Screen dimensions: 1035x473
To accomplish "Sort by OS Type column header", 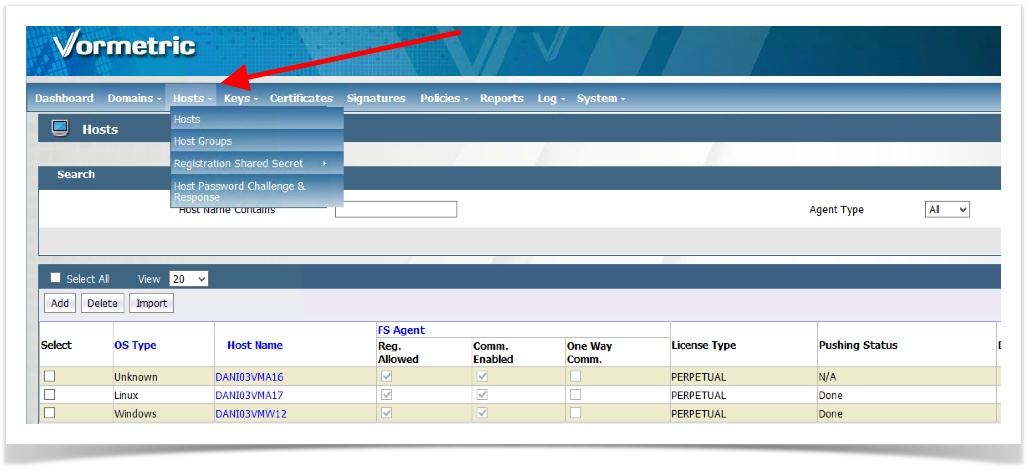I will click(x=135, y=345).
